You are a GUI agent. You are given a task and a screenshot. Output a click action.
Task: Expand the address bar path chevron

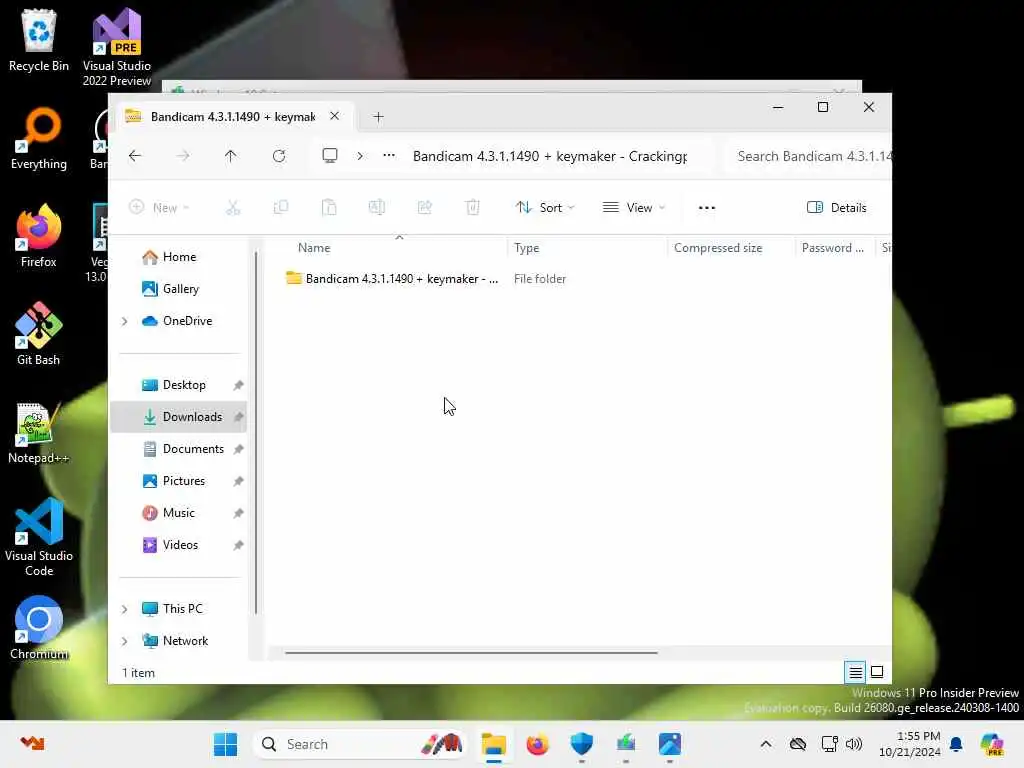(x=360, y=156)
